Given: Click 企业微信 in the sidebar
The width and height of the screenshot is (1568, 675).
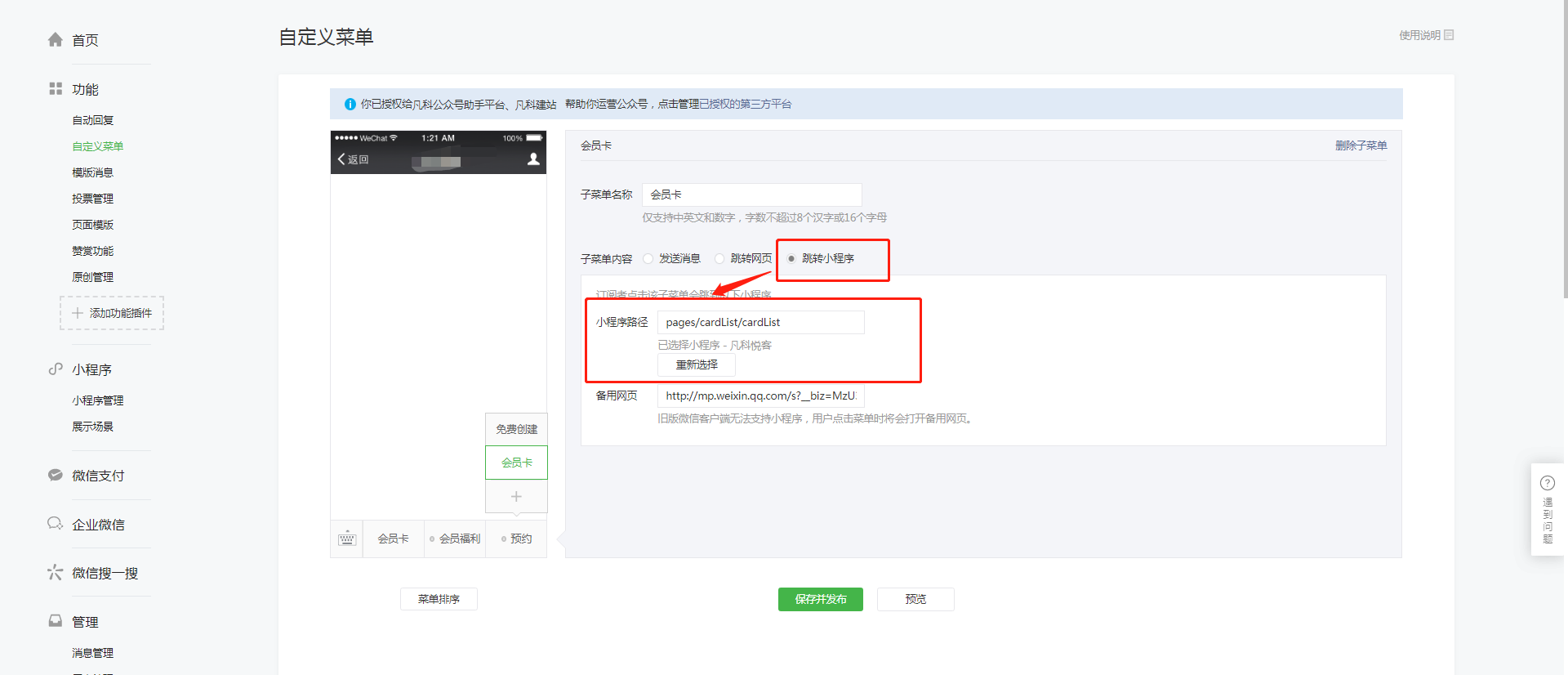Looking at the screenshot, I should (98, 525).
